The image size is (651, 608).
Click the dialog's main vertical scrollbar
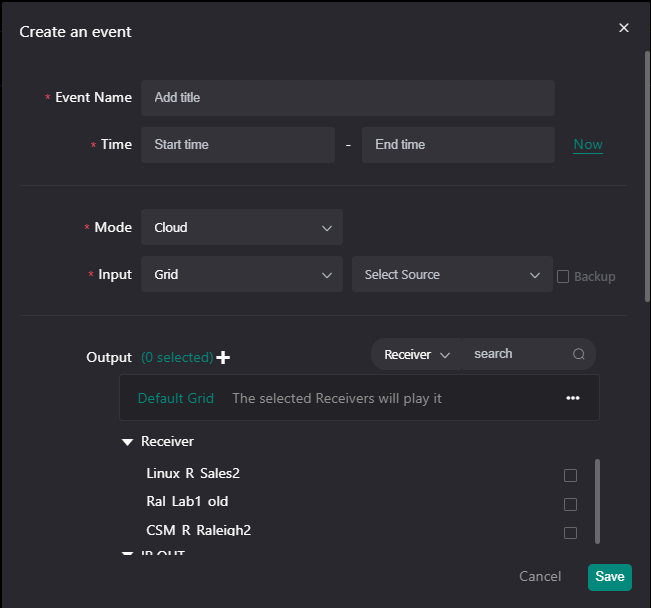(x=647, y=176)
